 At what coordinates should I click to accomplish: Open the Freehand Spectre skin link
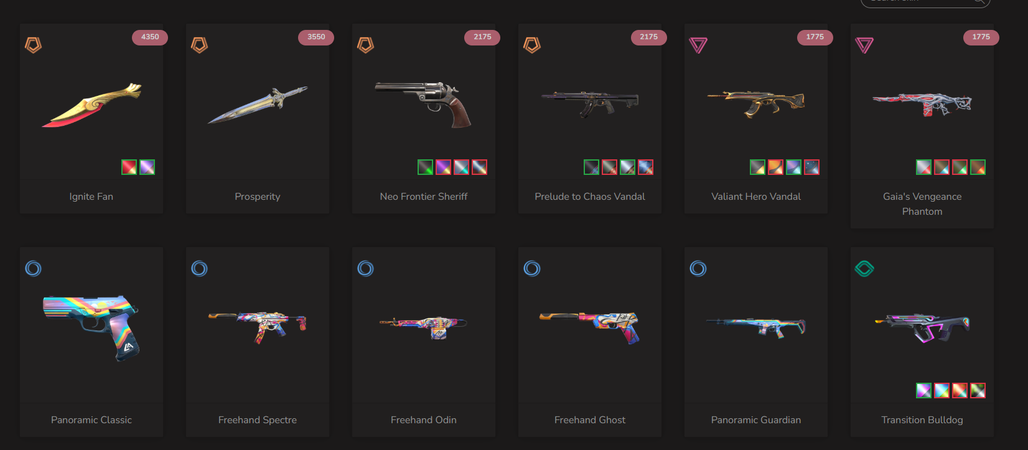coord(258,420)
